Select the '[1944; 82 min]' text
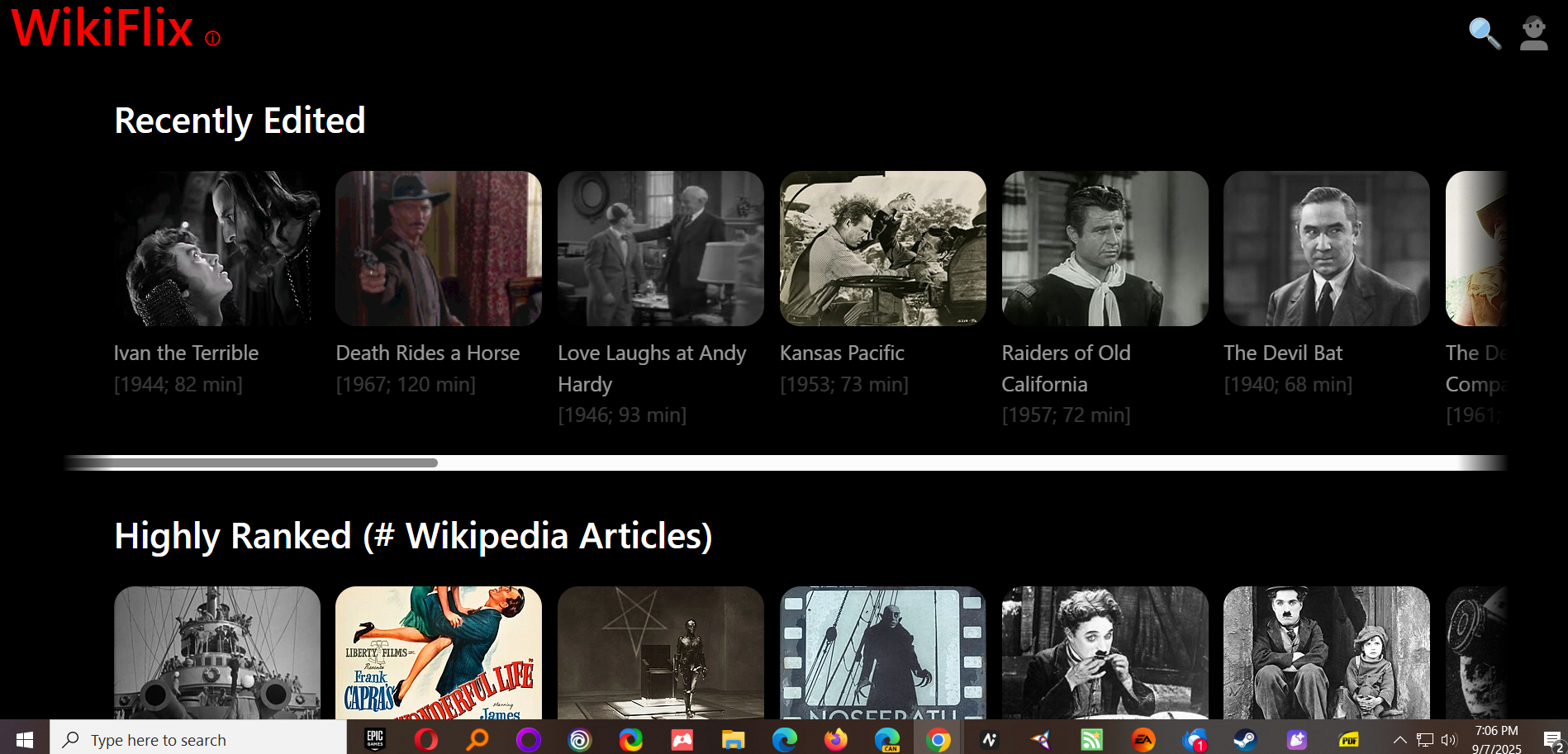 pos(178,384)
